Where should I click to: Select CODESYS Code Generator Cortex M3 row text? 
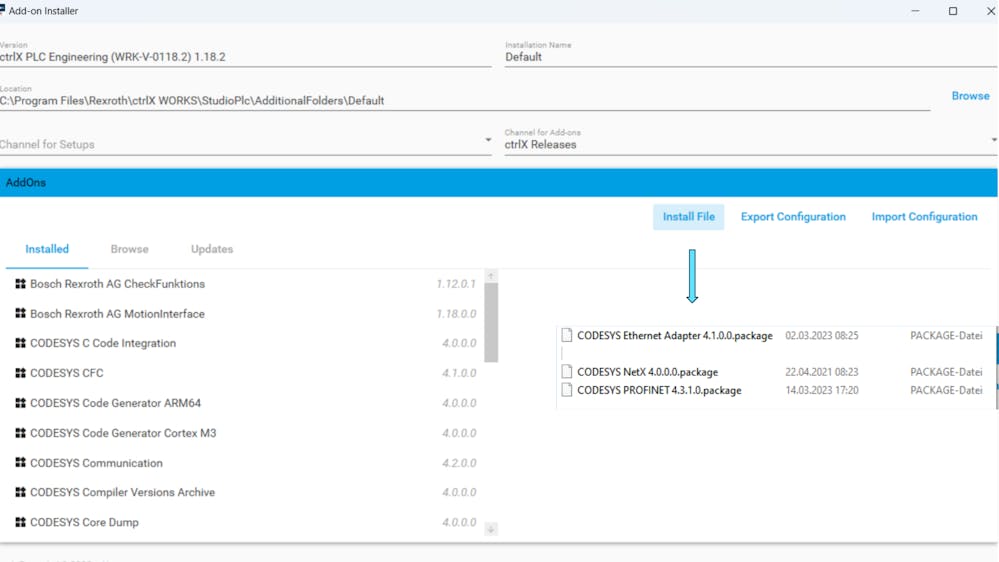(123, 433)
